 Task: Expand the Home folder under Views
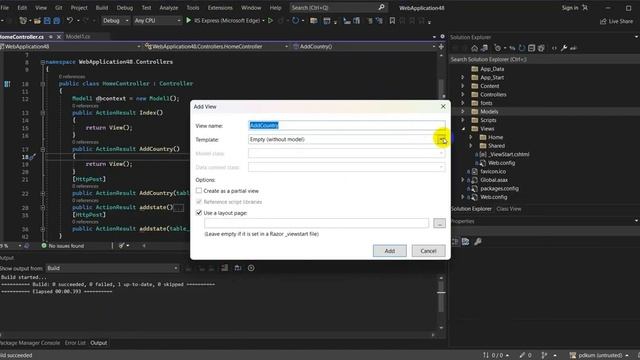pos(471,137)
